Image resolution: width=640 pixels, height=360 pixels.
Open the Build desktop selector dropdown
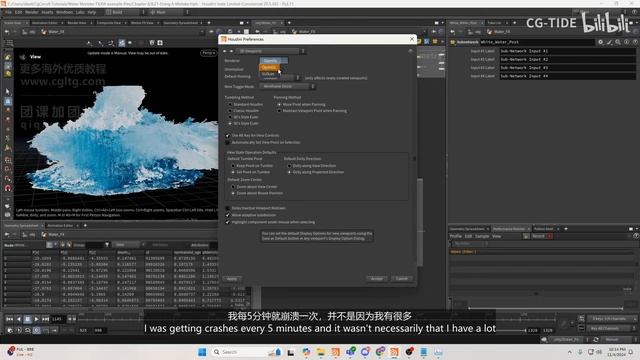(125, 12)
